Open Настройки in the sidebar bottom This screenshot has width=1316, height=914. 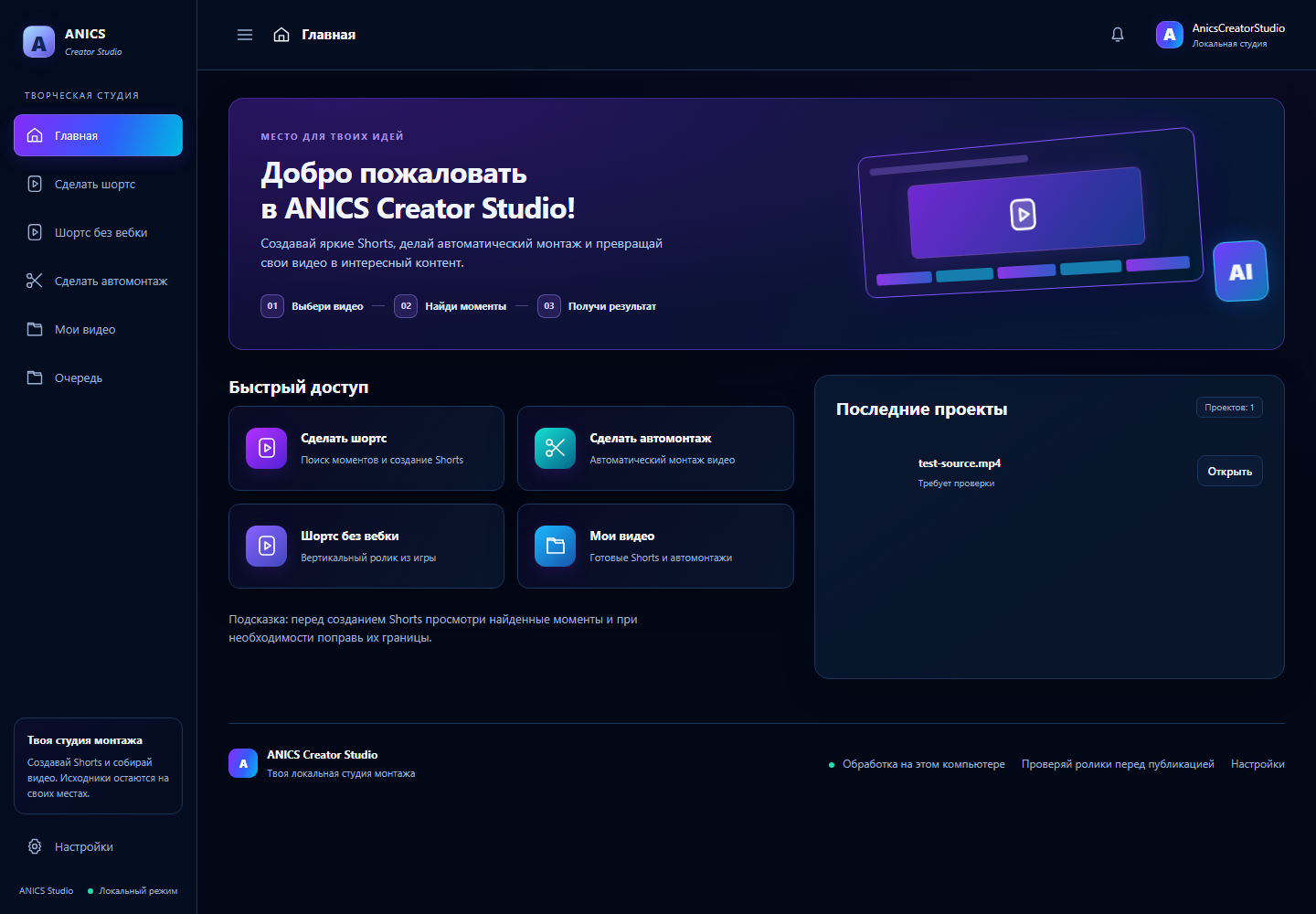[98, 846]
